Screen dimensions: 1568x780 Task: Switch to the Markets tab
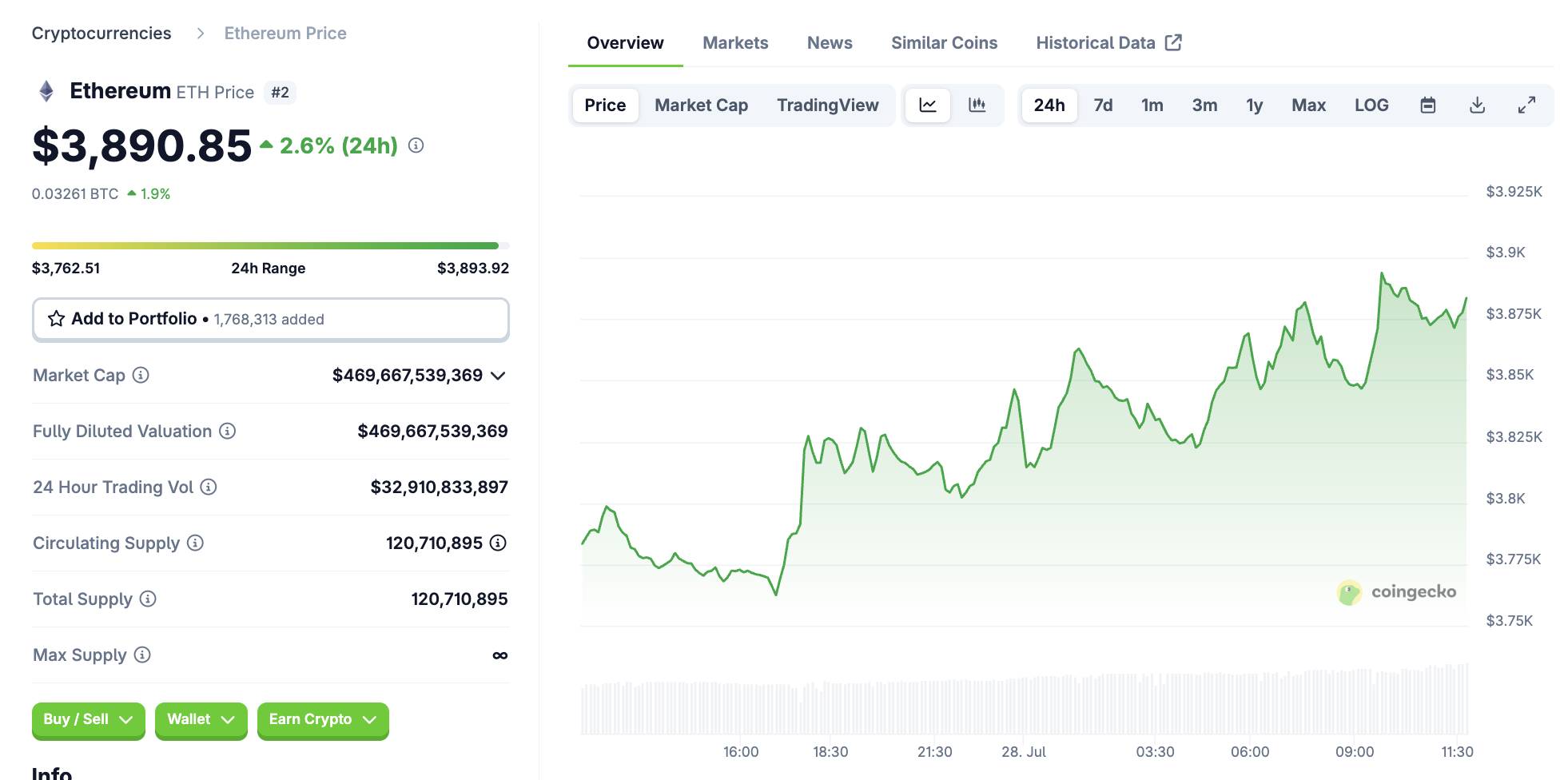(x=735, y=42)
